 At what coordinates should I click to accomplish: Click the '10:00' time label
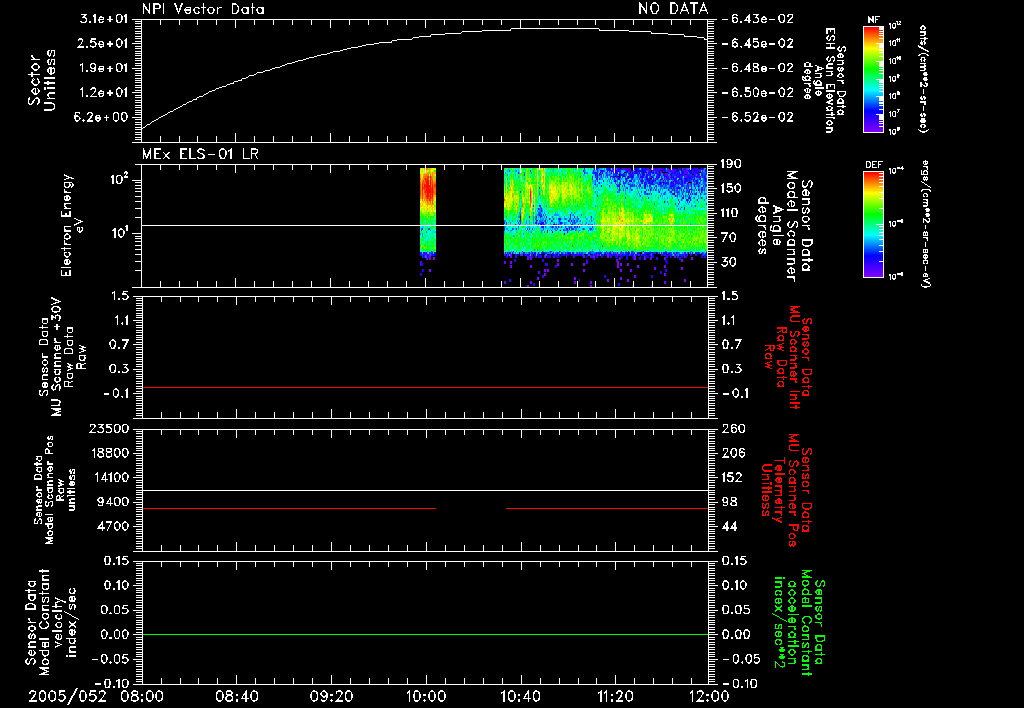coord(426,696)
